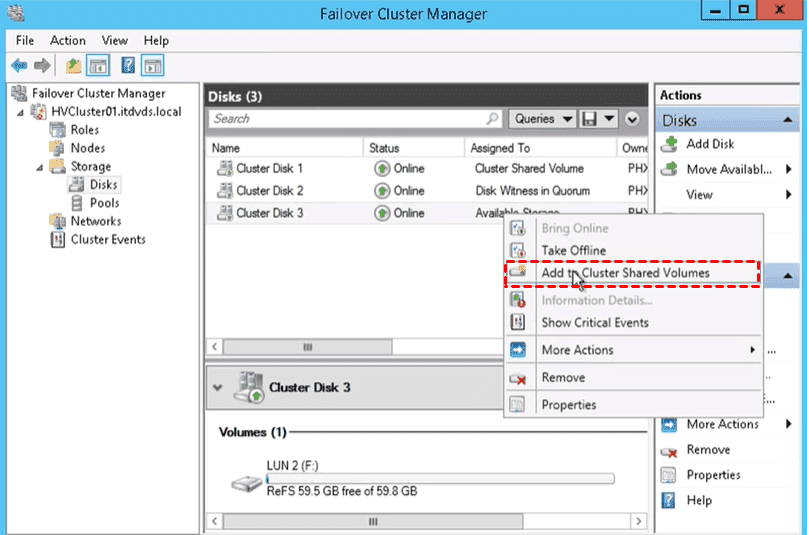This screenshot has width=807, height=535.
Task: Click the Show Critical Events menu icon
Action: click(x=517, y=323)
